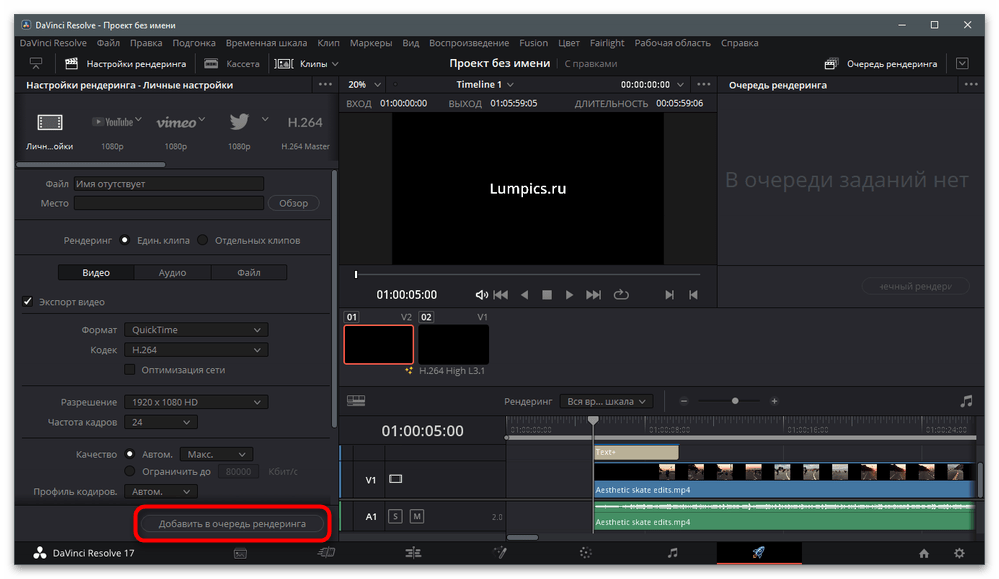This screenshot has width=999, height=579.
Task: Click the timeline zoom slider handle
Action: [735, 401]
